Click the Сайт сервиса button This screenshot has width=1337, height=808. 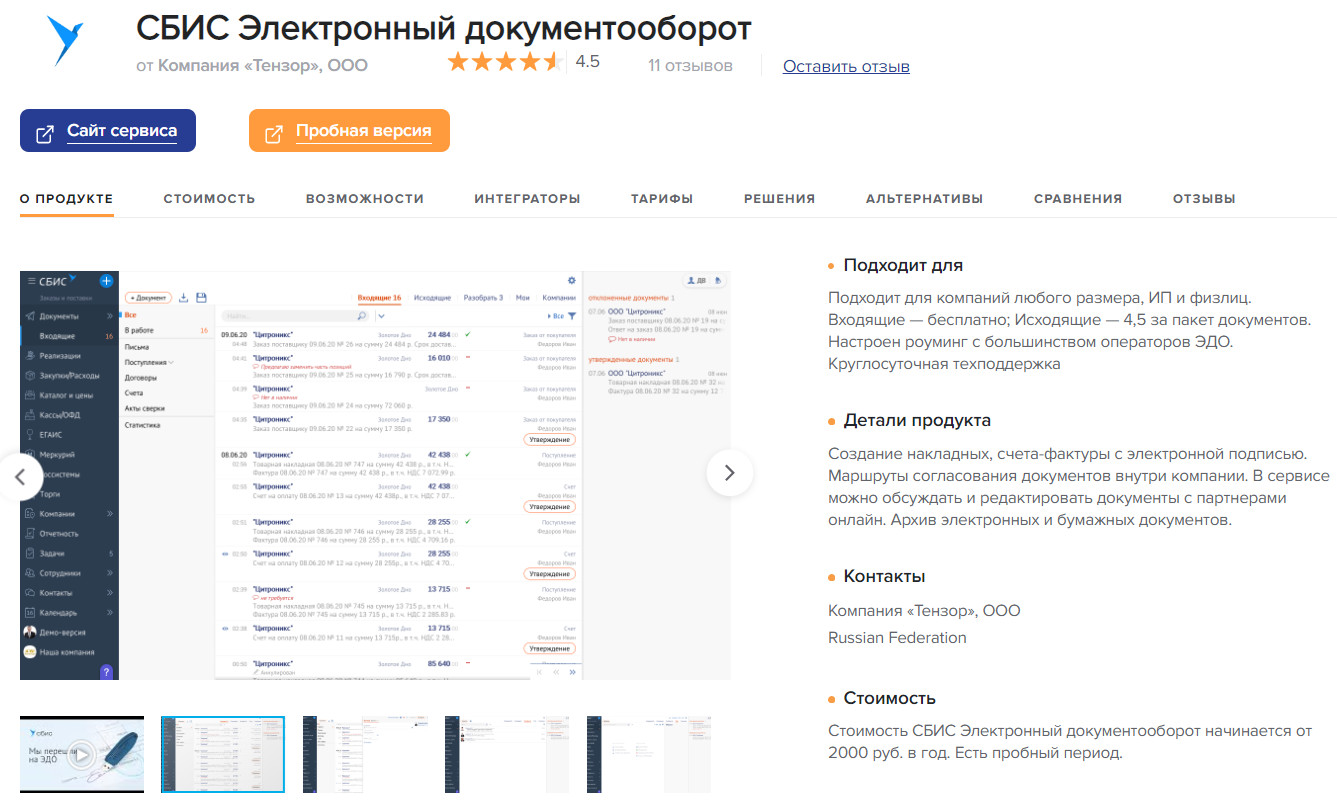(108, 131)
